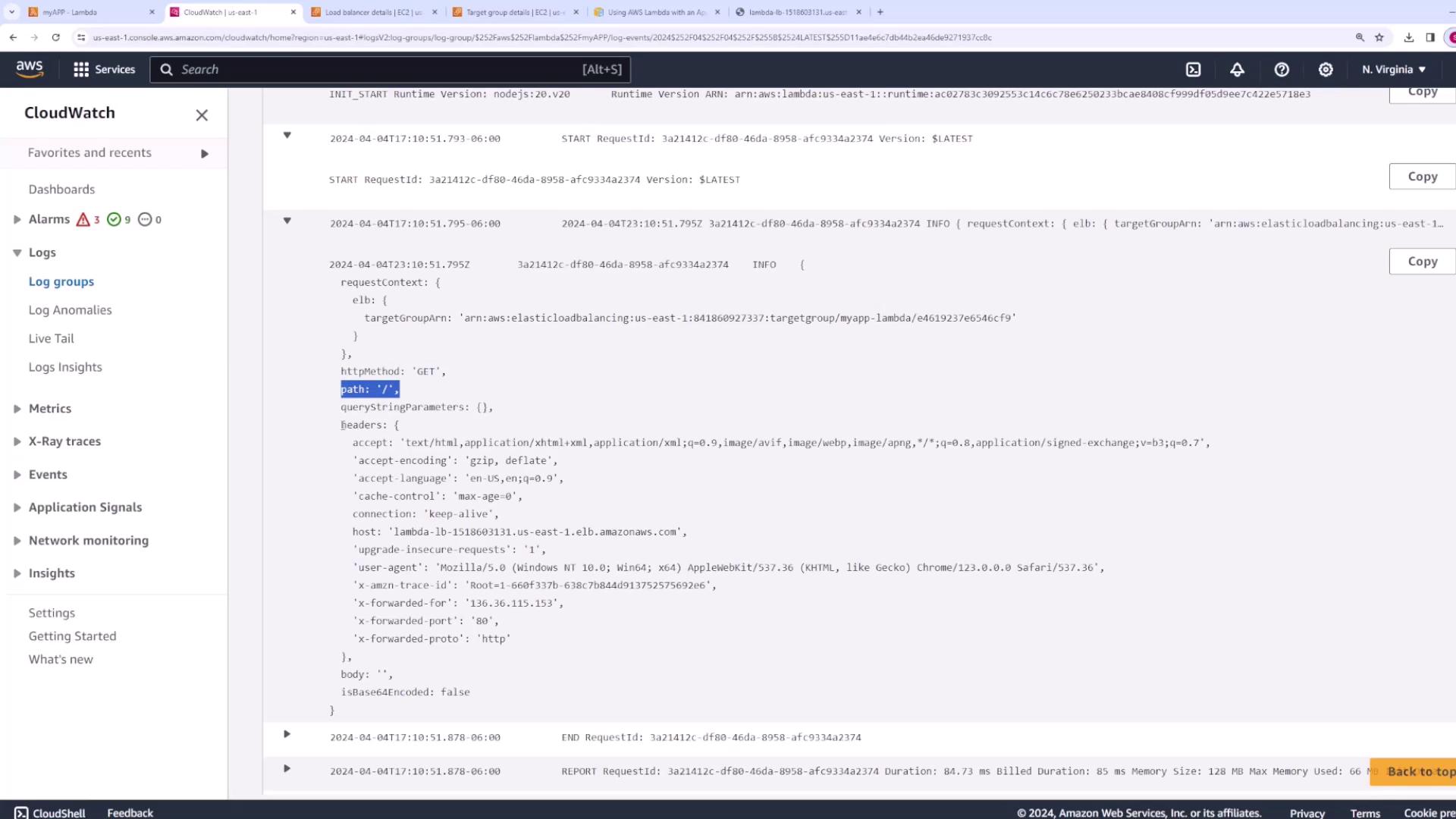Open the notifications bell icon
Viewport: 1456px width, 819px height.
[1237, 69]
